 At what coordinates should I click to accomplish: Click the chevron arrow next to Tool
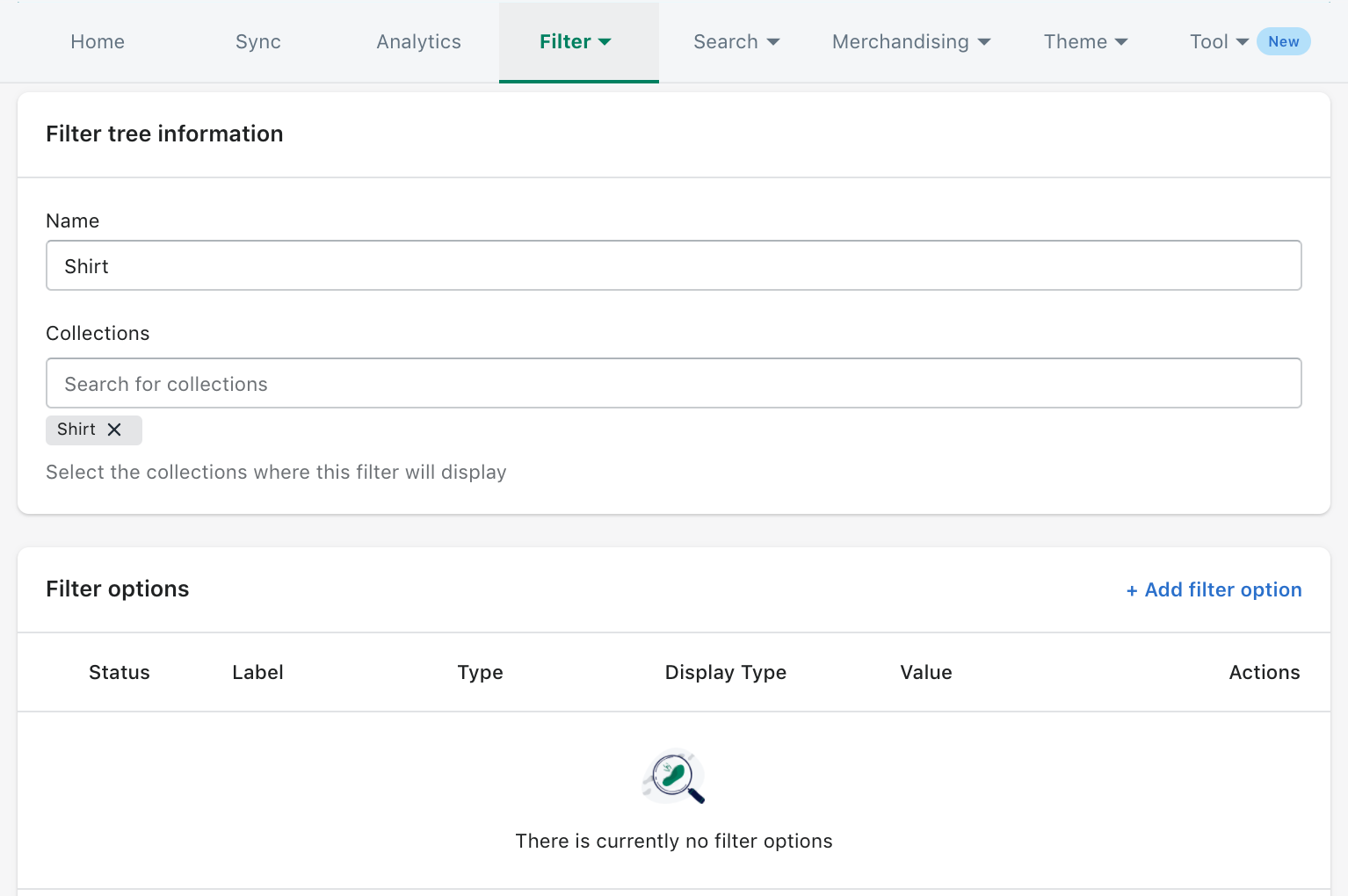click(1242, 41)
